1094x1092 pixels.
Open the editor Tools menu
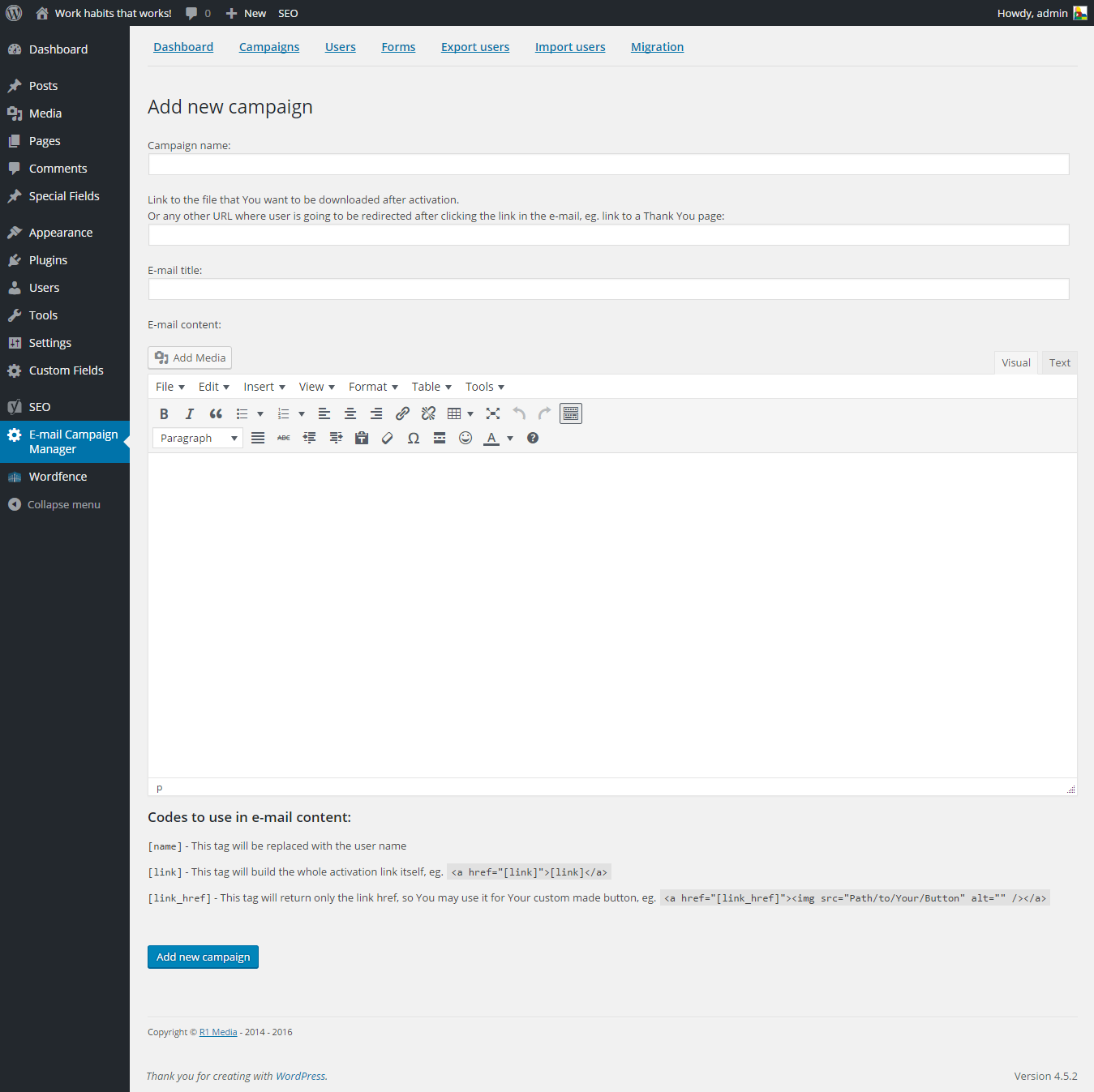click(485, 387)
